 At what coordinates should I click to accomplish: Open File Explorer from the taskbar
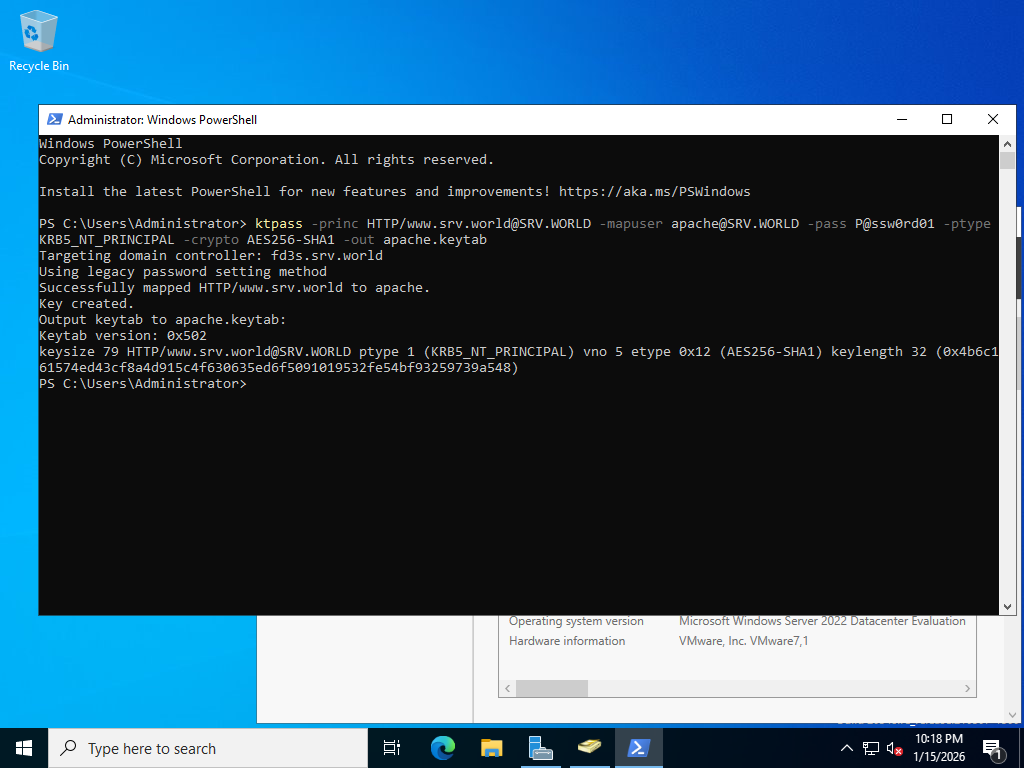click(x=491, y=748)
